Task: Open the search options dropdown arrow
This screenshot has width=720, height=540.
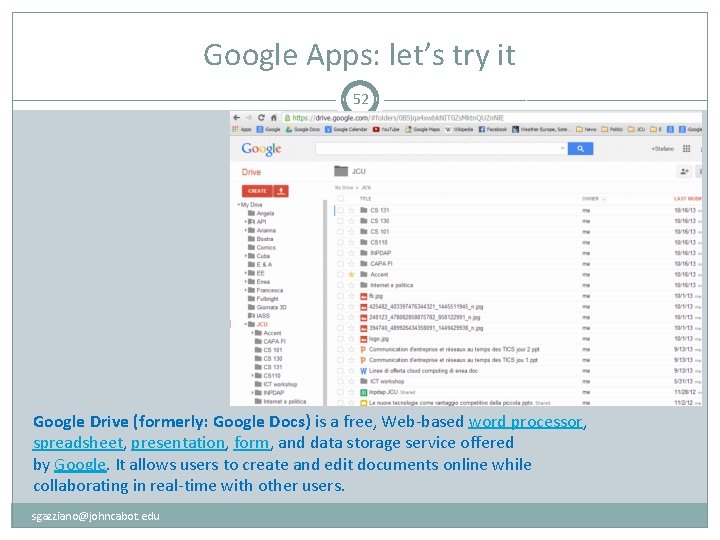Action: pyautogui.click(x=562, y=148)
